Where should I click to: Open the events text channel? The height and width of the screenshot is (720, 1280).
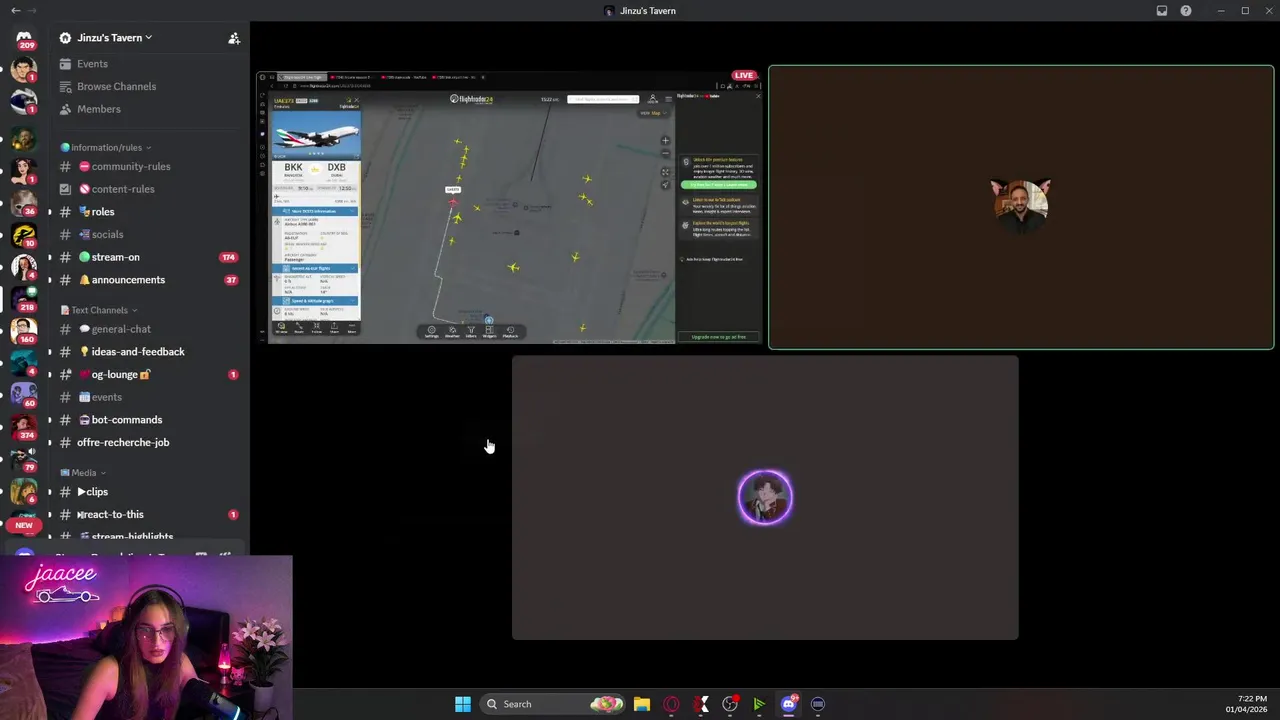tap(148, 397)
